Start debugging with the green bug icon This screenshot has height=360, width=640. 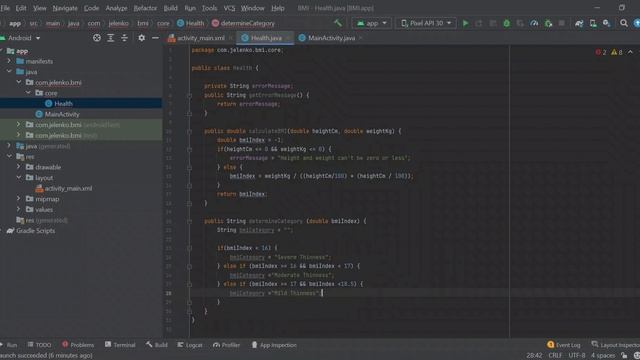(x=507, y=23)
